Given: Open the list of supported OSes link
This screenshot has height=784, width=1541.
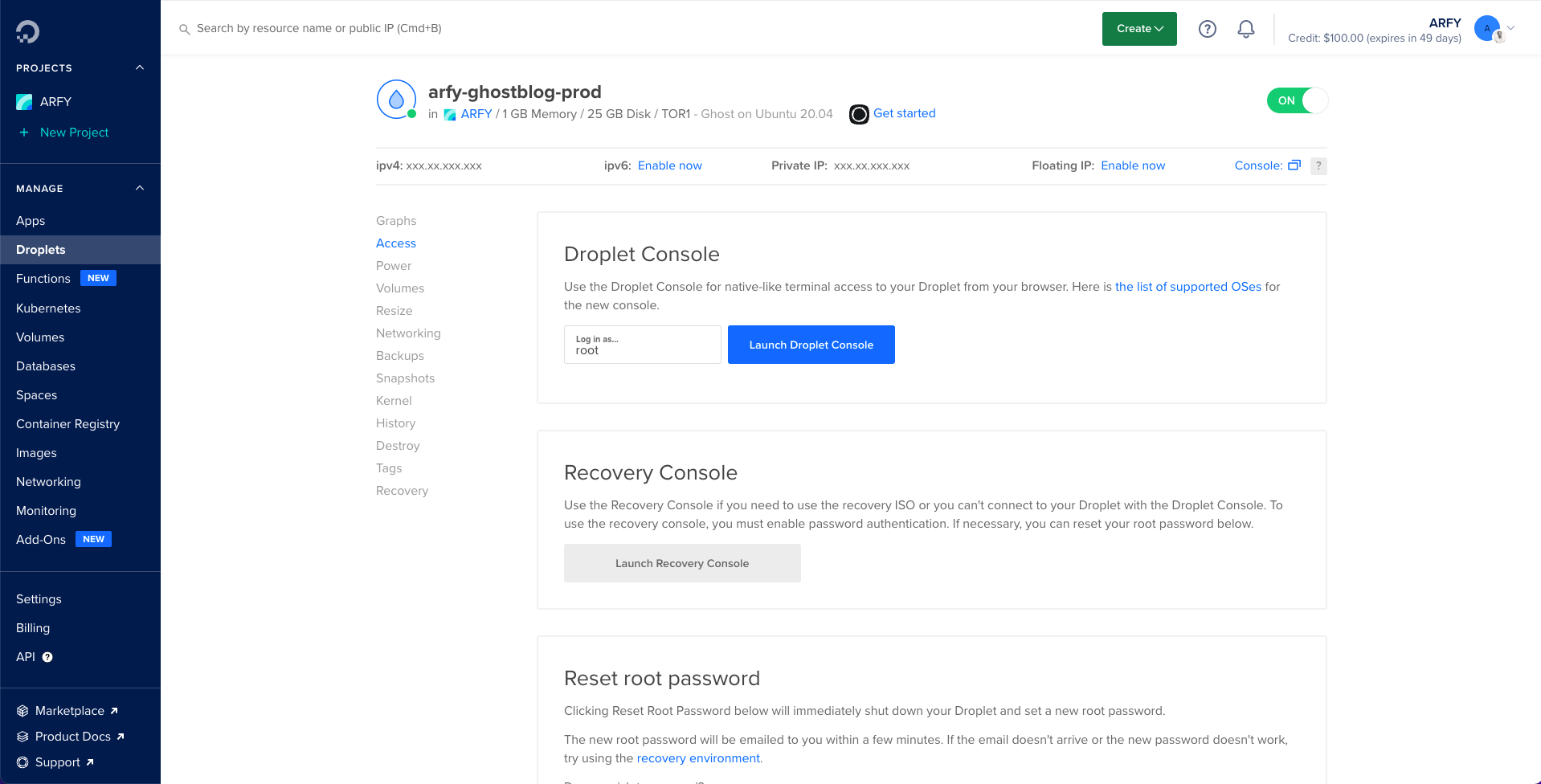Looking at the screenshot, I should 1188,287.
